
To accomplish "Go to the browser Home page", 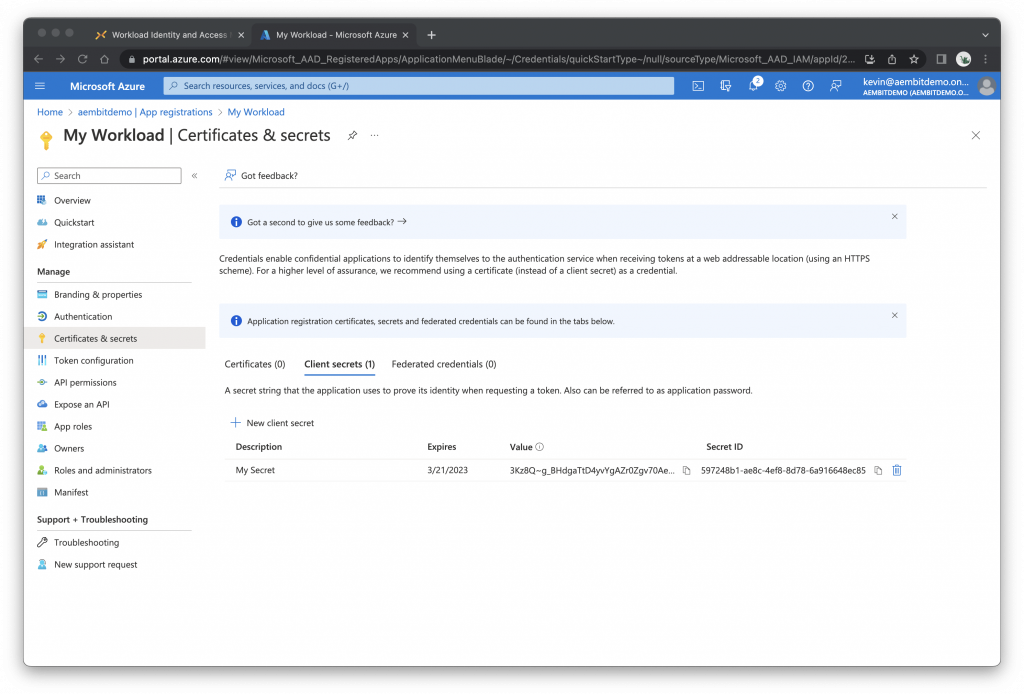I will click(x=104, y=59).
